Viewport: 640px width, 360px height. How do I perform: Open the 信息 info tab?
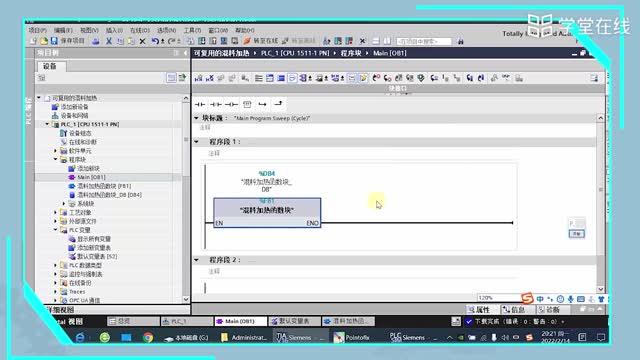[517, 310]
